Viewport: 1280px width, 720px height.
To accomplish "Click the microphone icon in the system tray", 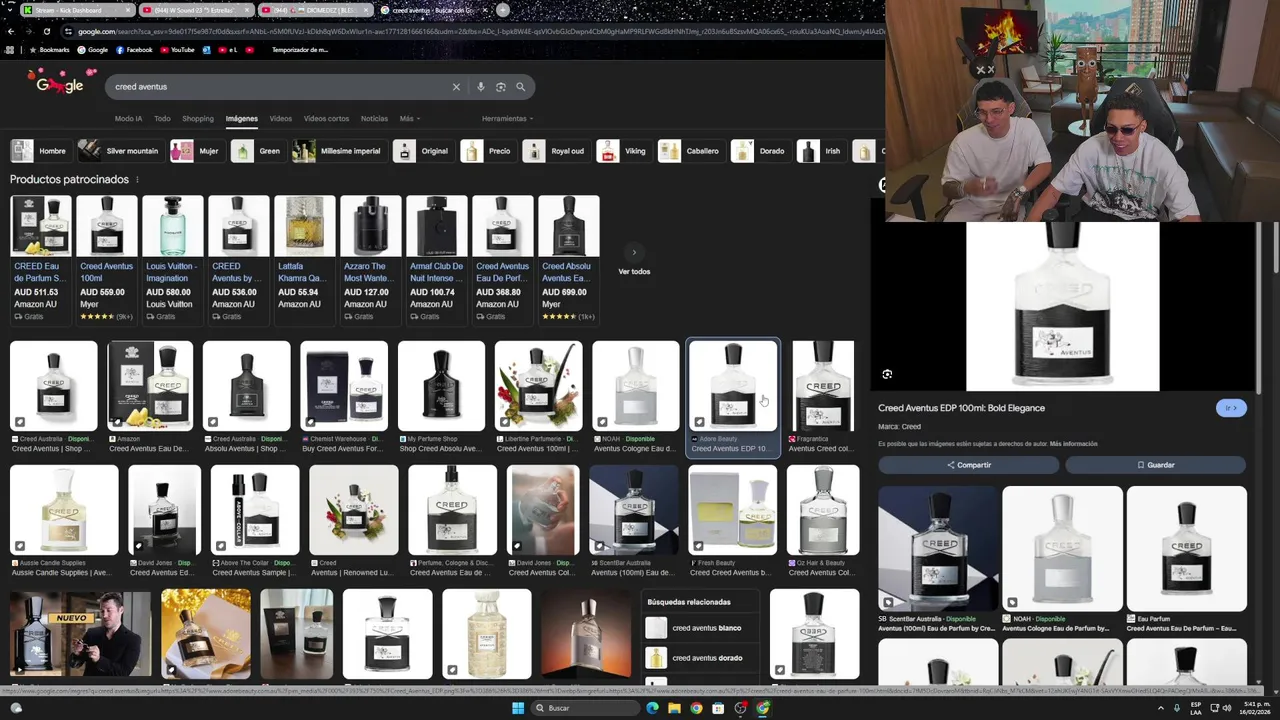I will pos(1175,708).
